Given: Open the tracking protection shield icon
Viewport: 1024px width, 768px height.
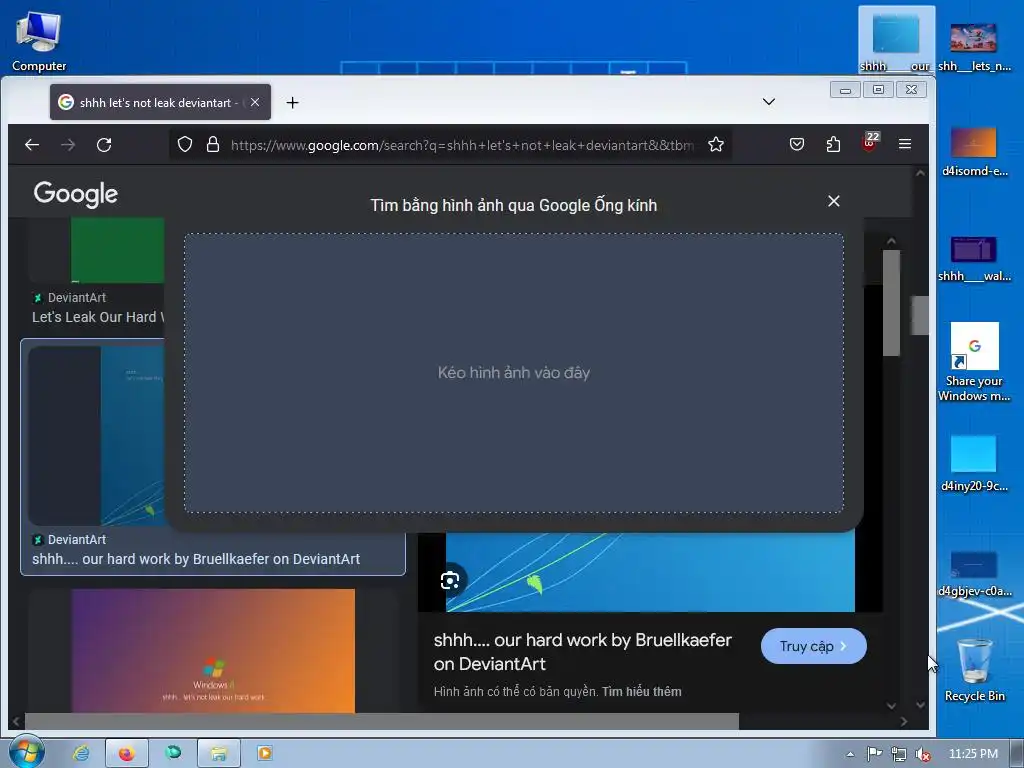Looking at the screenshot, I should 185,144.
